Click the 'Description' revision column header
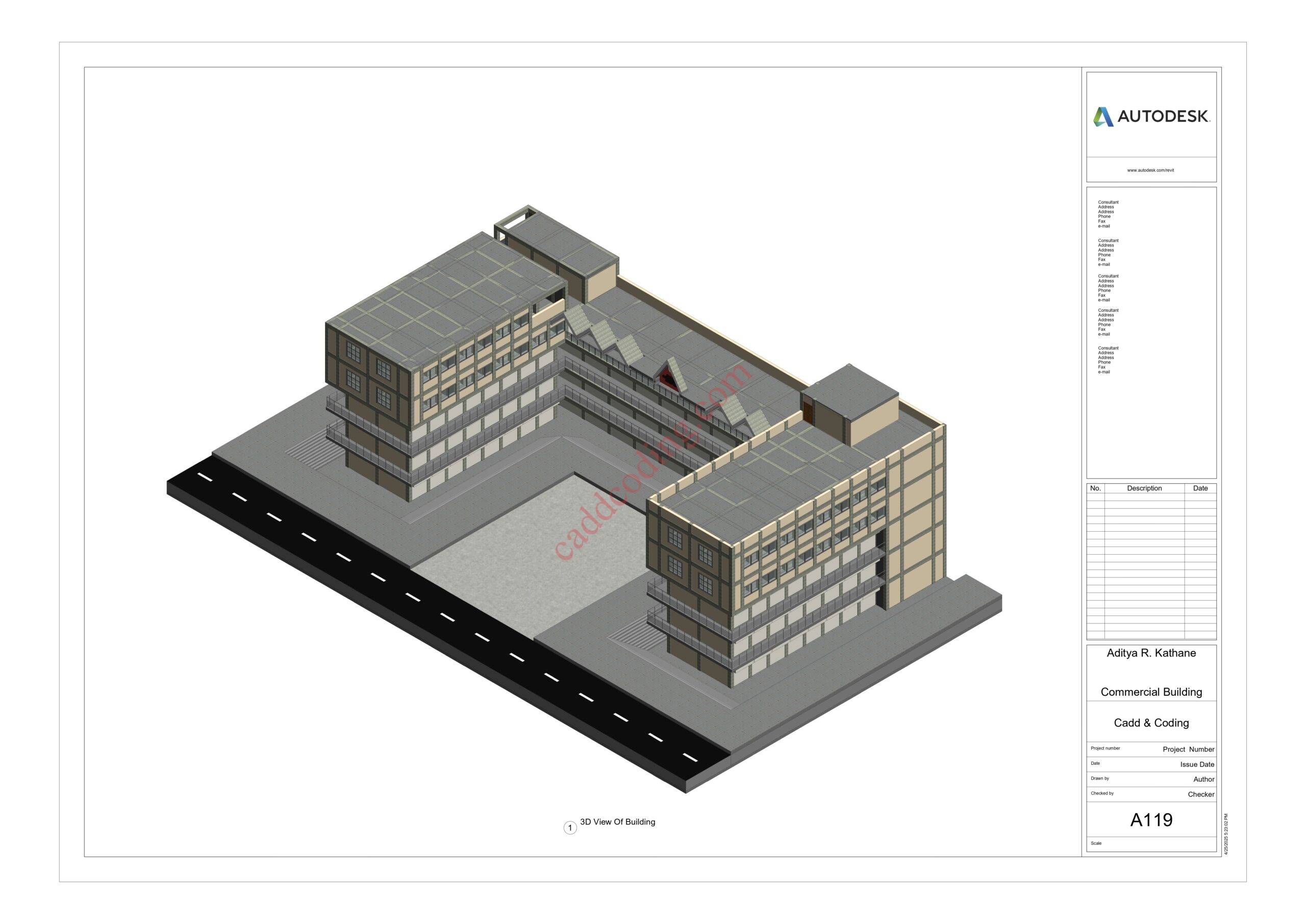Screen dimensions: 1306x924 [x=1144, y=488]
